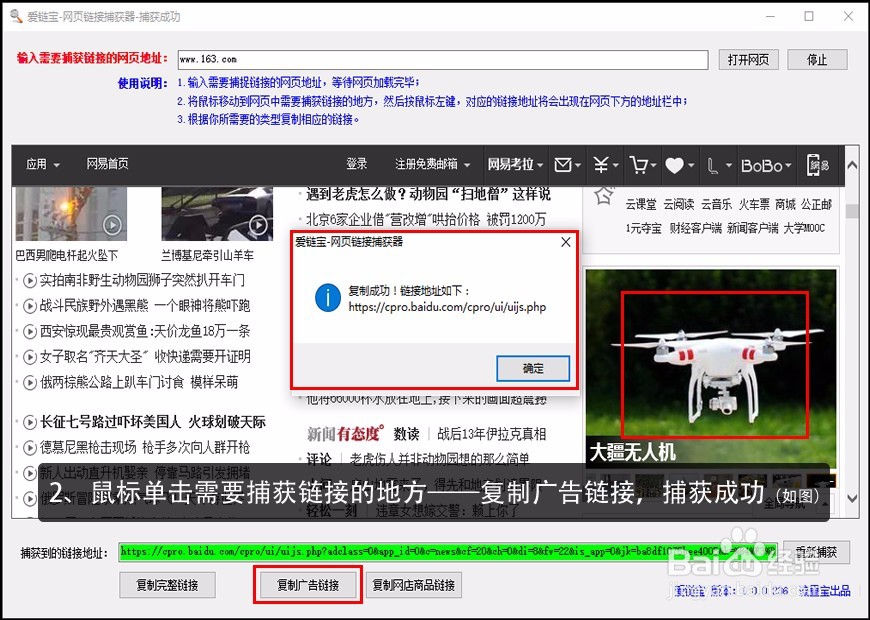The width and height of the screenshot is (870, 620).
Task: Click the 复制广告链接 button
Action: click(308, 585)
